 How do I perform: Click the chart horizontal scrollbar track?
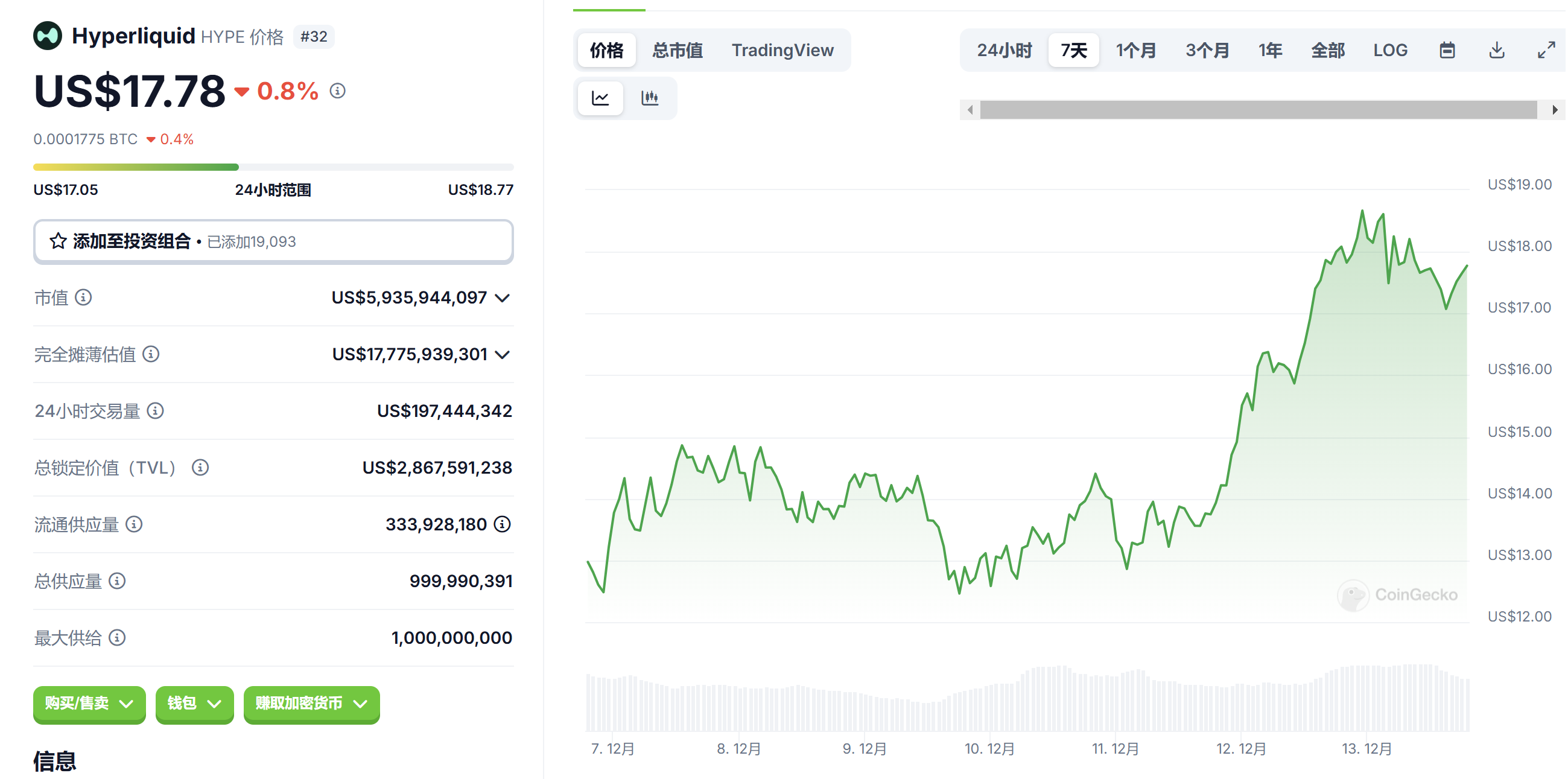[1257, 110]
